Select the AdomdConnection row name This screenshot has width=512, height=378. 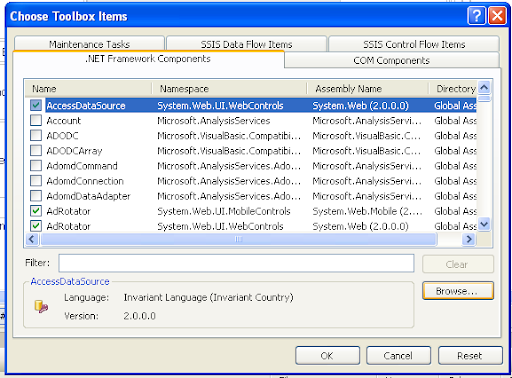(x=85, y=181)
